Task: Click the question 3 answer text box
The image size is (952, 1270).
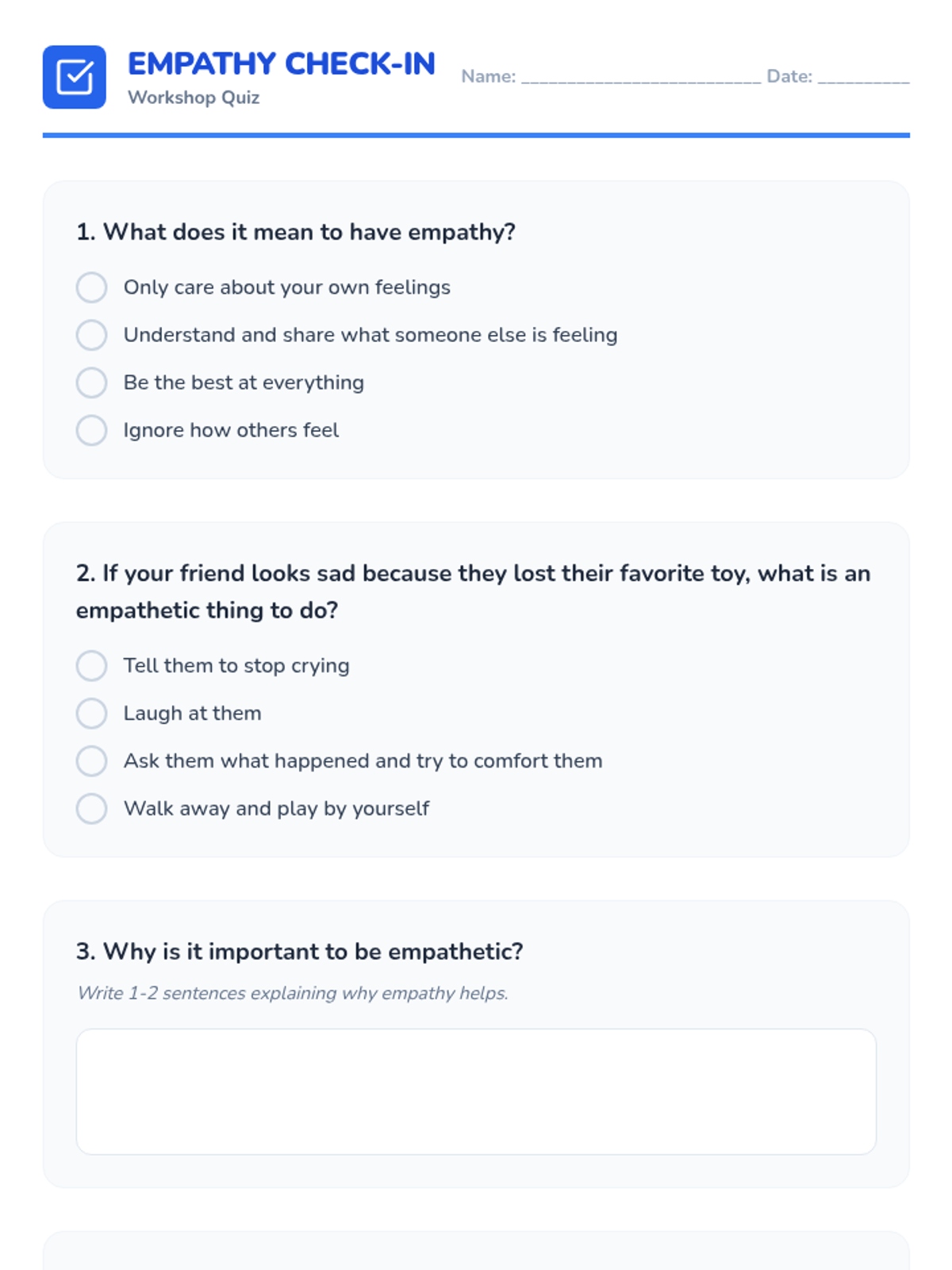Action: pyautogui.click(x=476, y=1091)
